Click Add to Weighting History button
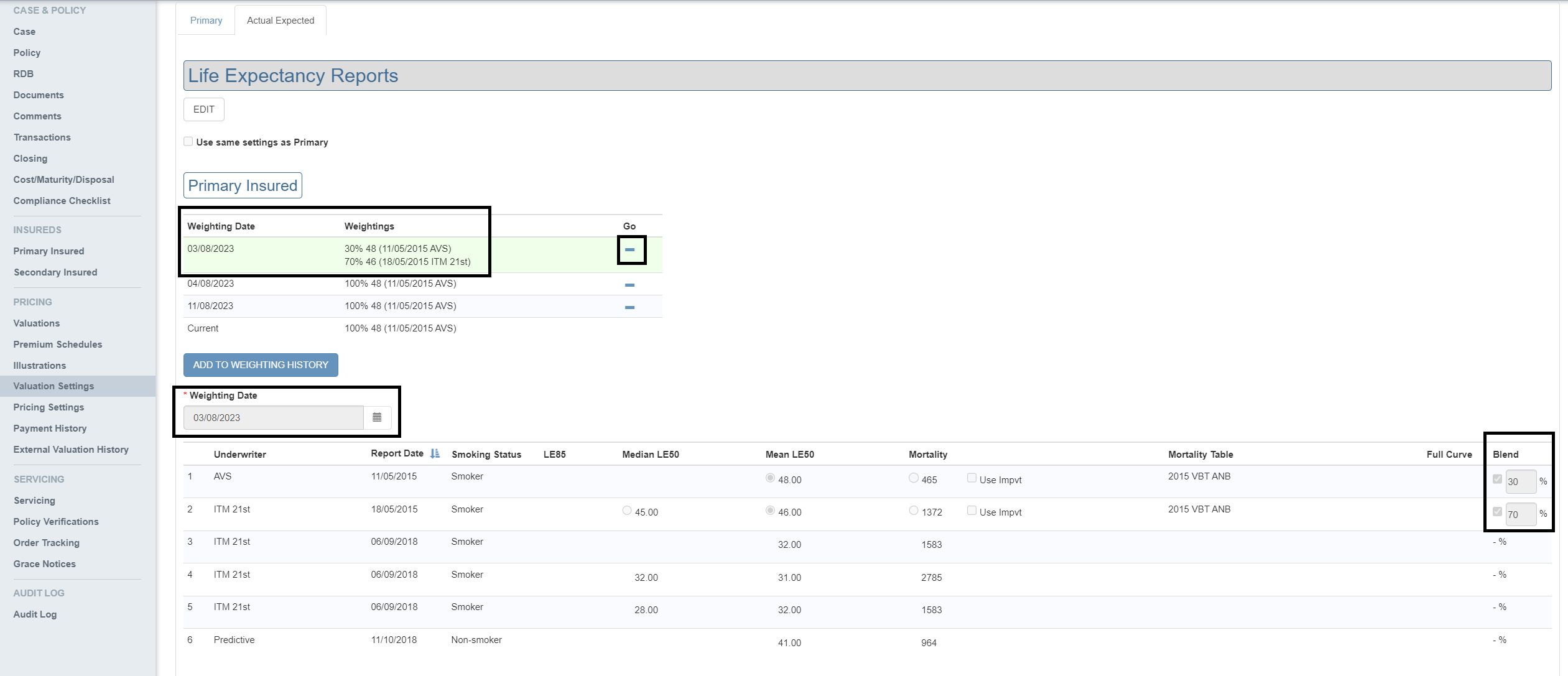This screenshot has height=676, width=1568. pos(261,365)
